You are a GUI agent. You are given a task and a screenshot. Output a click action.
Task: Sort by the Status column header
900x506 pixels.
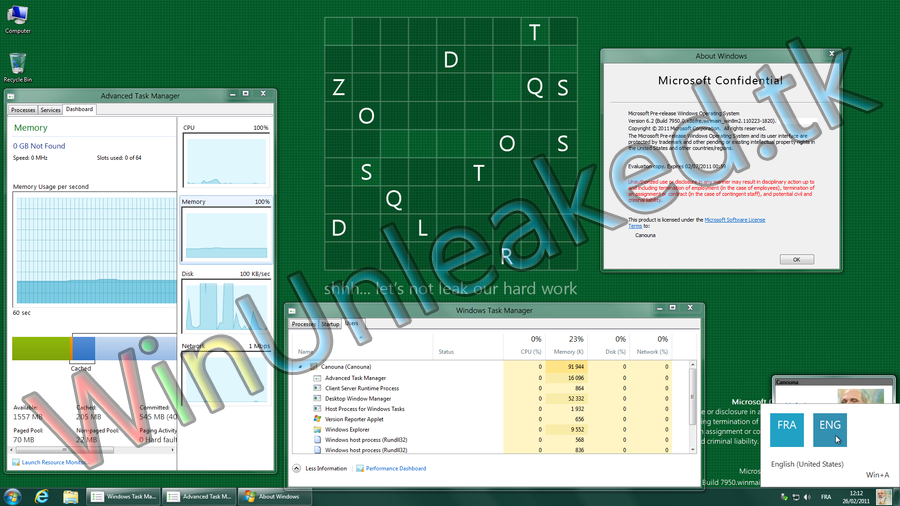coord(468,346)
